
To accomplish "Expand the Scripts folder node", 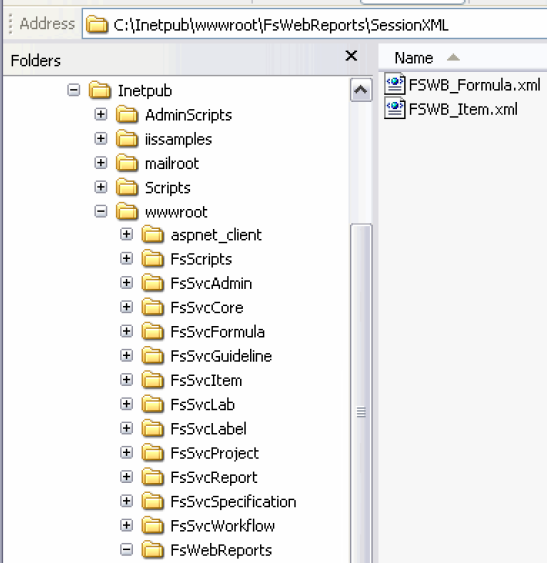I will point(101,187).
